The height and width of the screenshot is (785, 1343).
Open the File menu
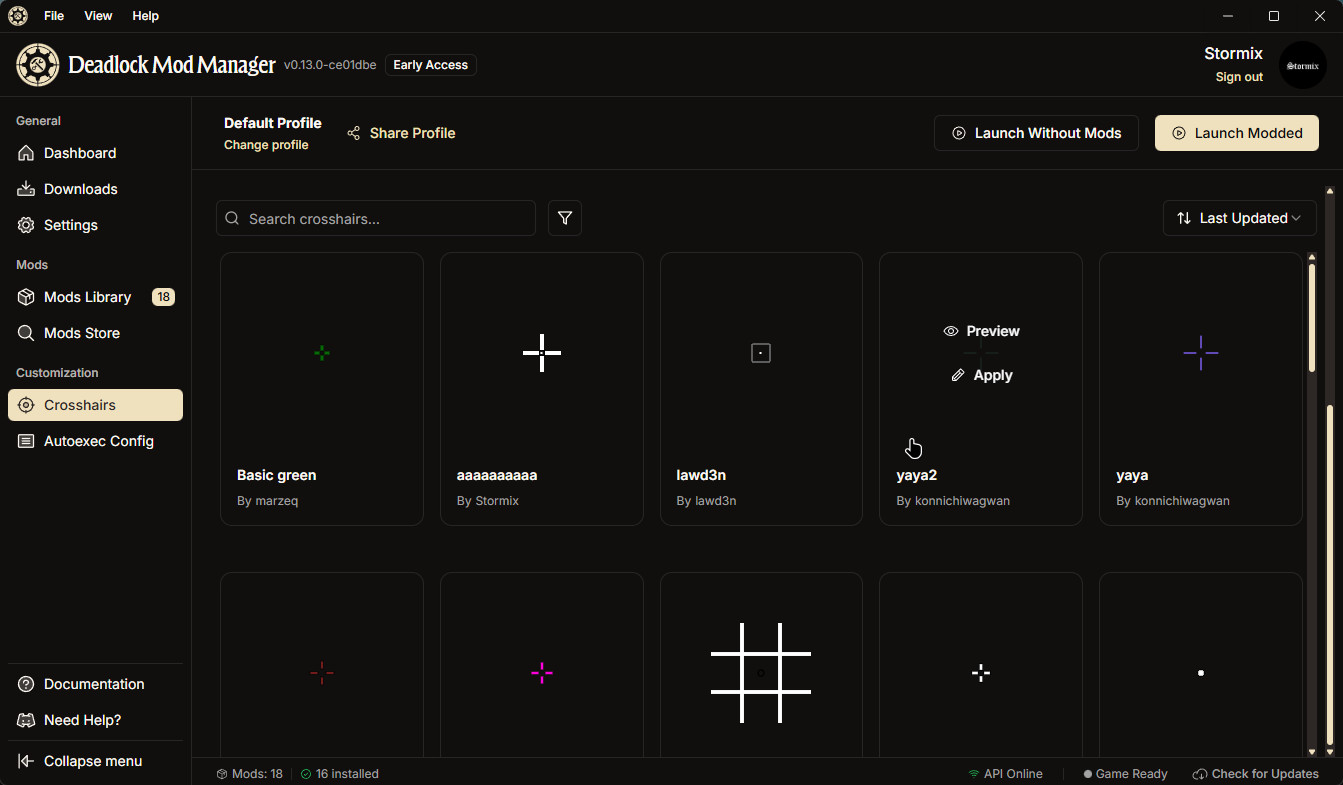tap(54, 16)
